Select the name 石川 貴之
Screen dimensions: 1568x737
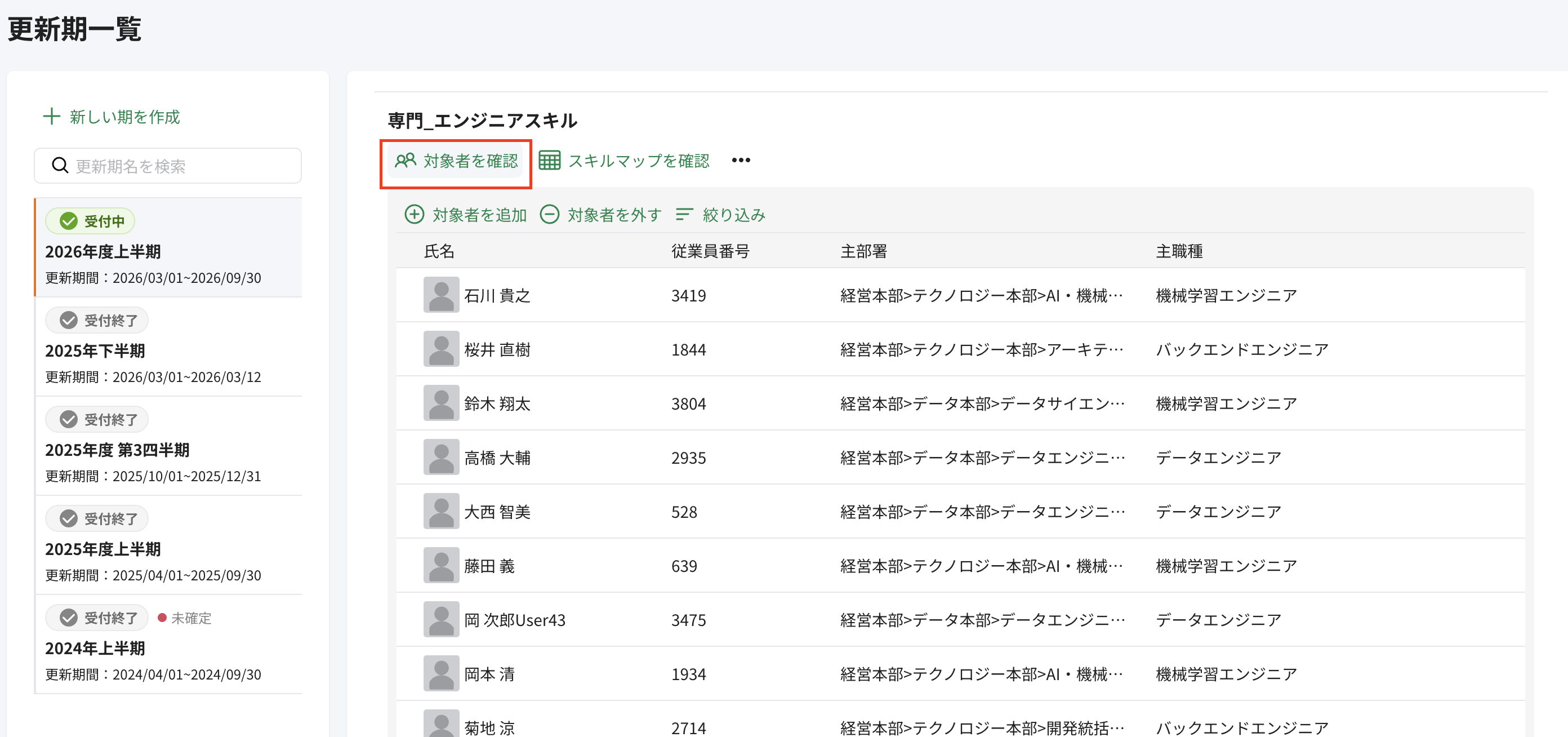click(x=497, y=295)
